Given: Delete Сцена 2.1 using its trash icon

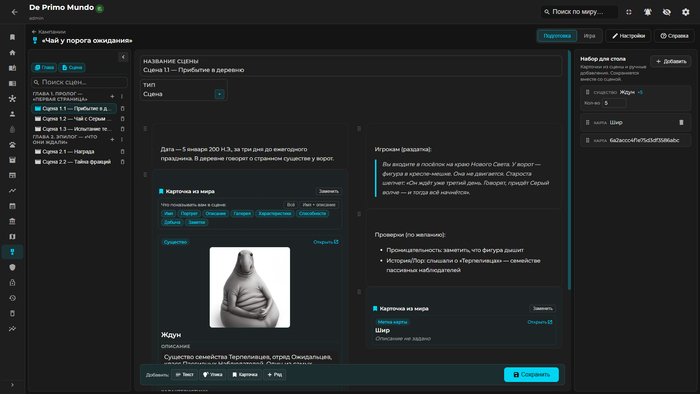Looking at the screenshot, I should (x=122, y=152).
